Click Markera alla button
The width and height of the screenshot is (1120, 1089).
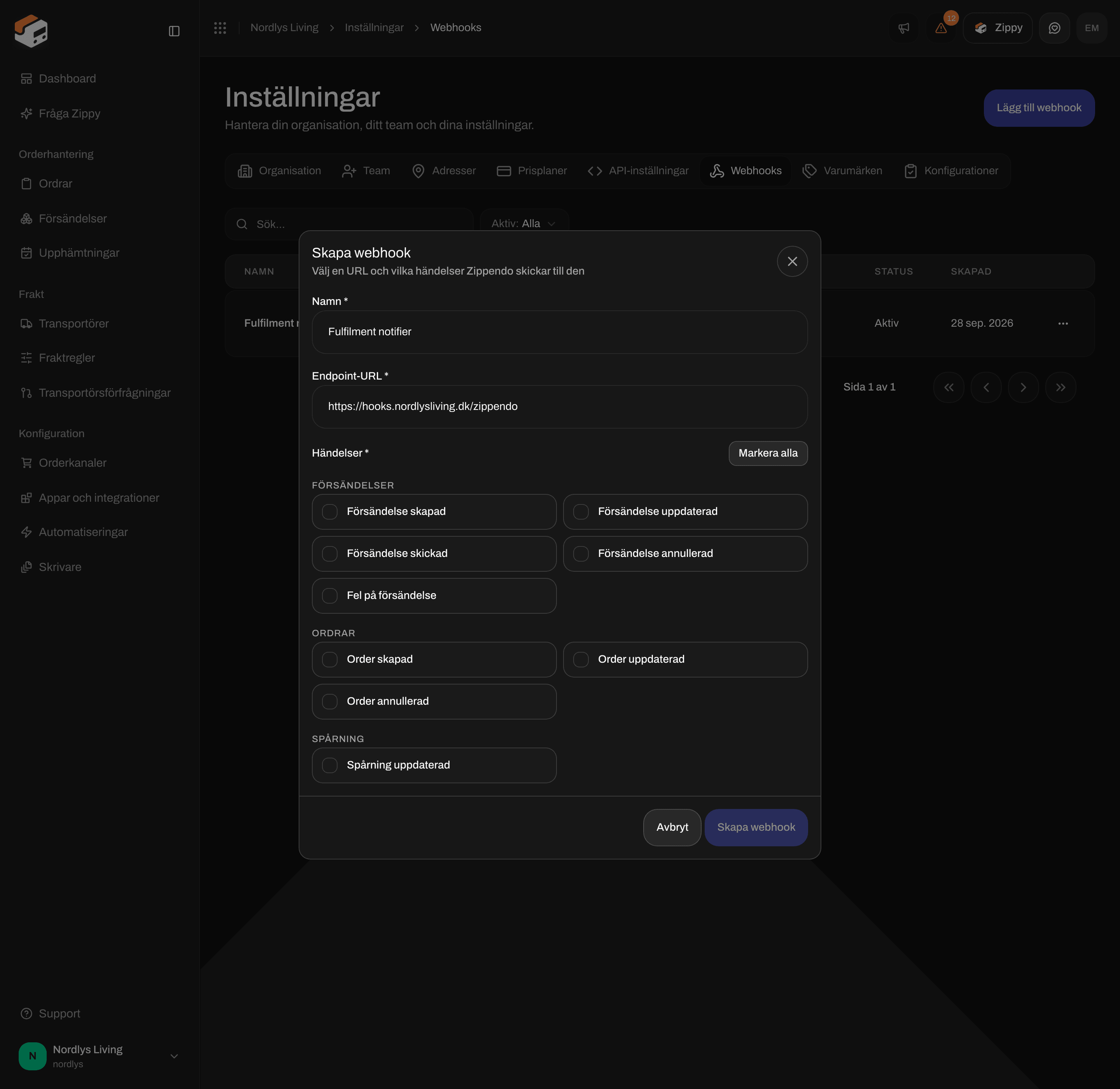(768, 453)
